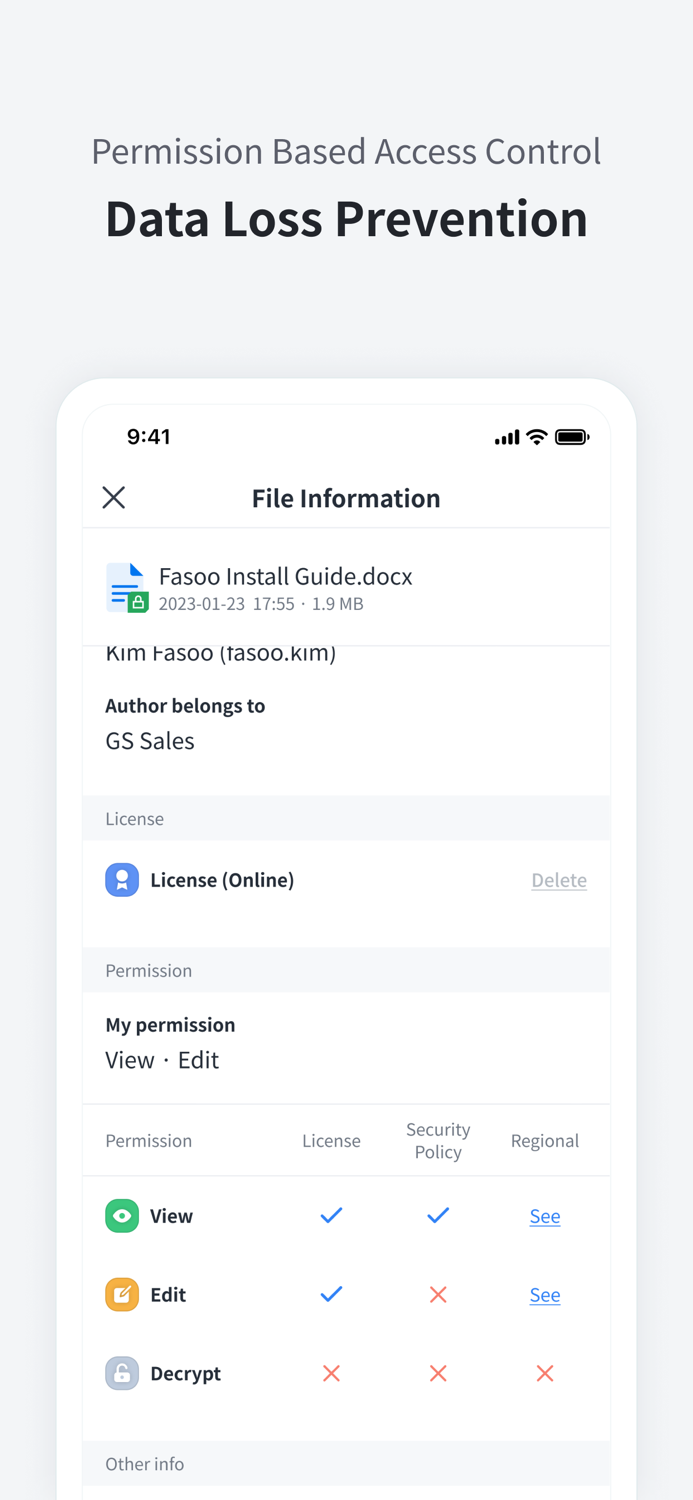Toggle the Decrypt Regional X mark
Screen dimensions: 693x1500
click(545, 1373)
